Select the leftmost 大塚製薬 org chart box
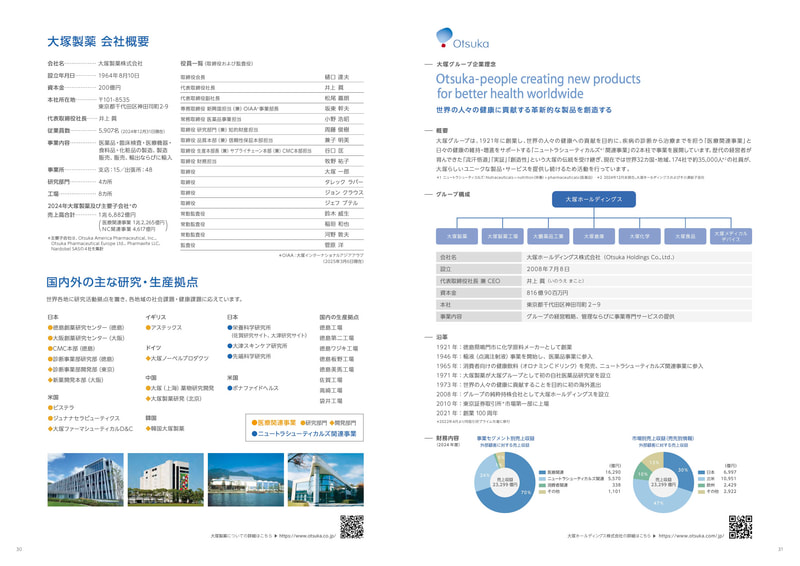Viewport: 800px width, 566px height. (456, 236)
